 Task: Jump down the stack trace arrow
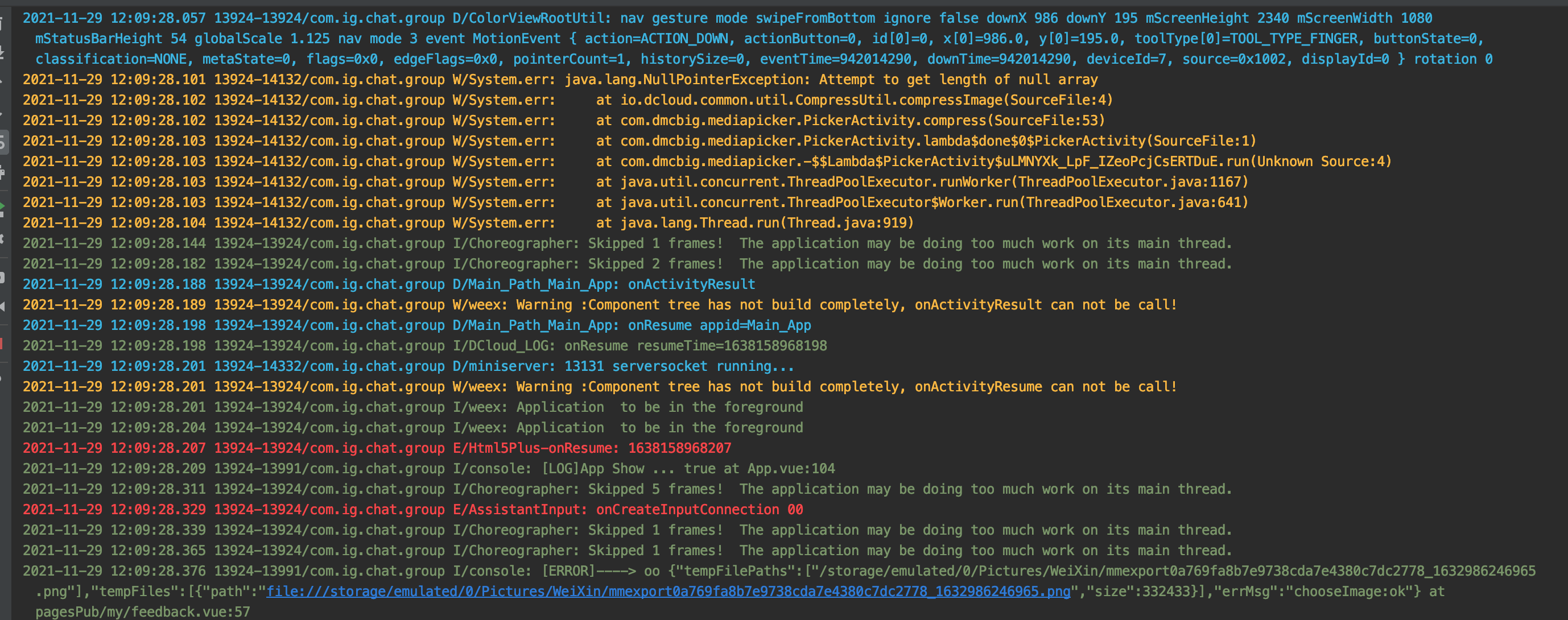point(2,113)
